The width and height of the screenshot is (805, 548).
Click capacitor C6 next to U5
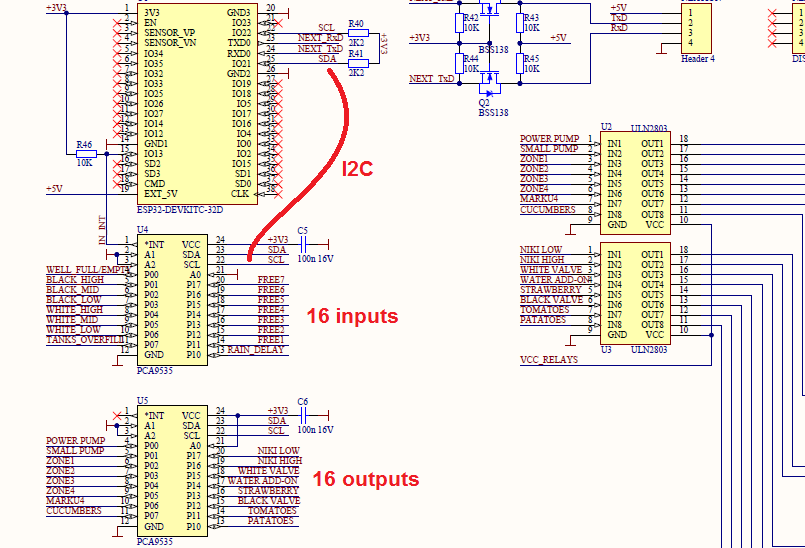pyautogui.click(x=303, y=415)
